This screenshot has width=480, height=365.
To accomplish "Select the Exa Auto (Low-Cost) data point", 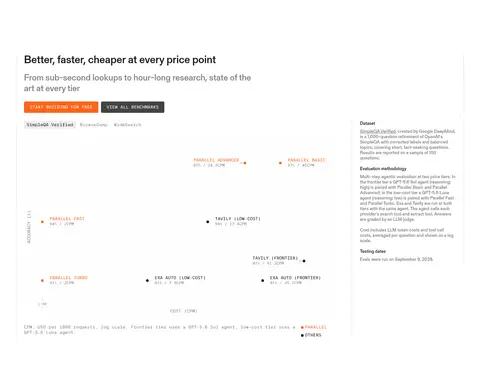I will [147, 281].
